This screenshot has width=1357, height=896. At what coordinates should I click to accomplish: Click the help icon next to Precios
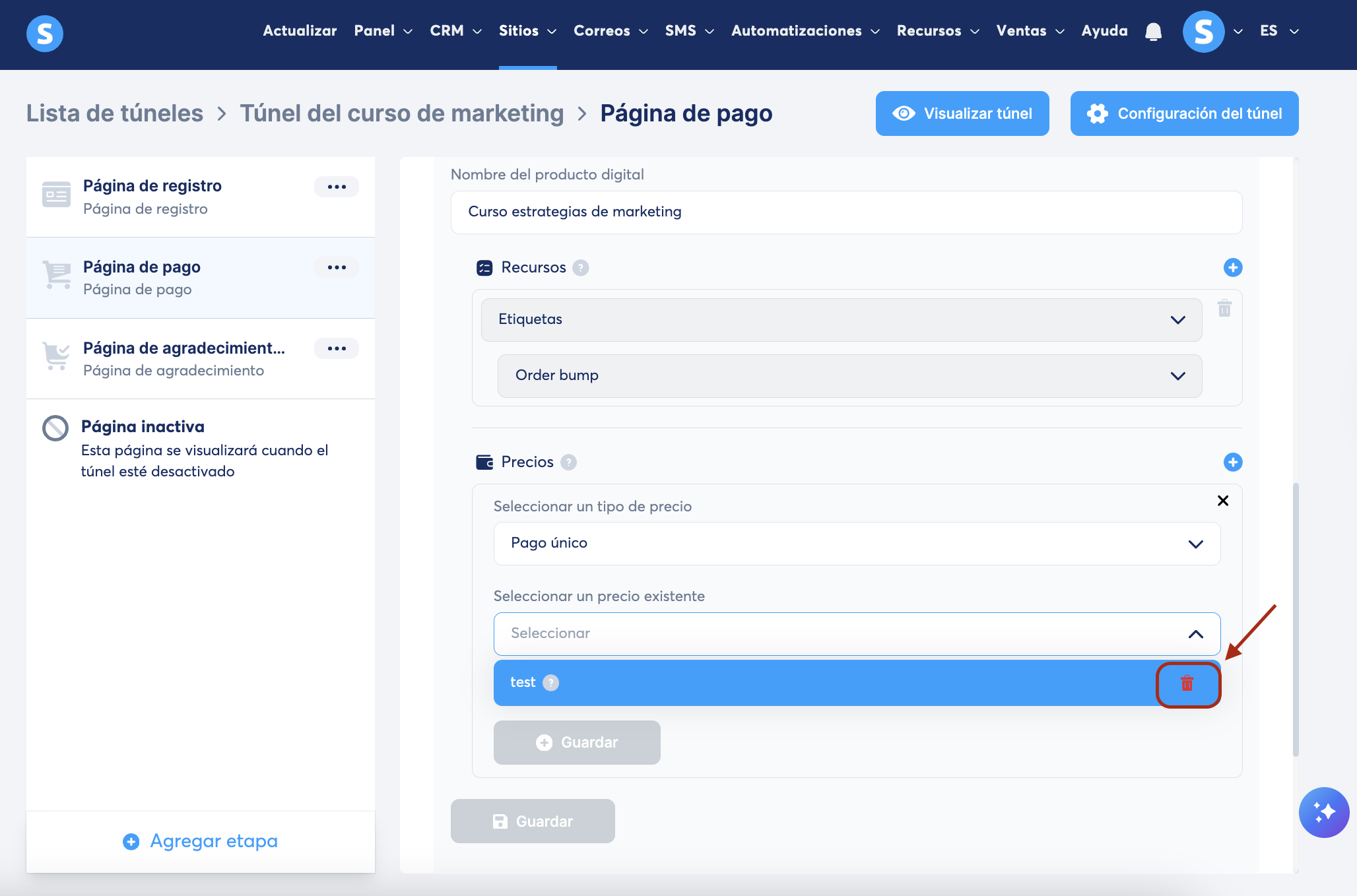coord(568,462)
